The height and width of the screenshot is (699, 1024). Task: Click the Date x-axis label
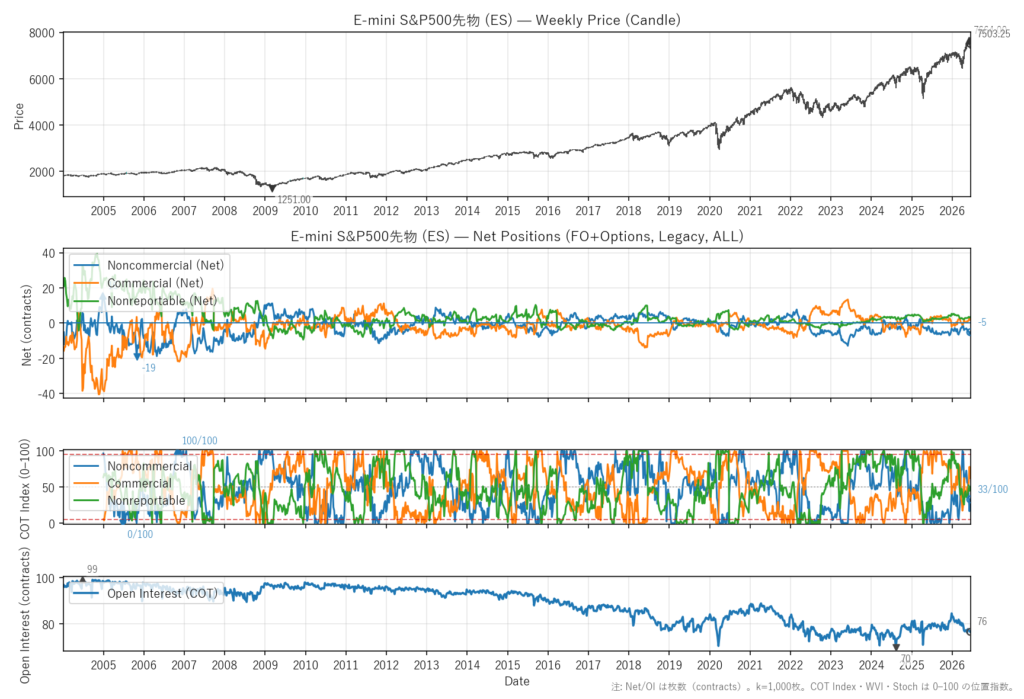(517, 681)
